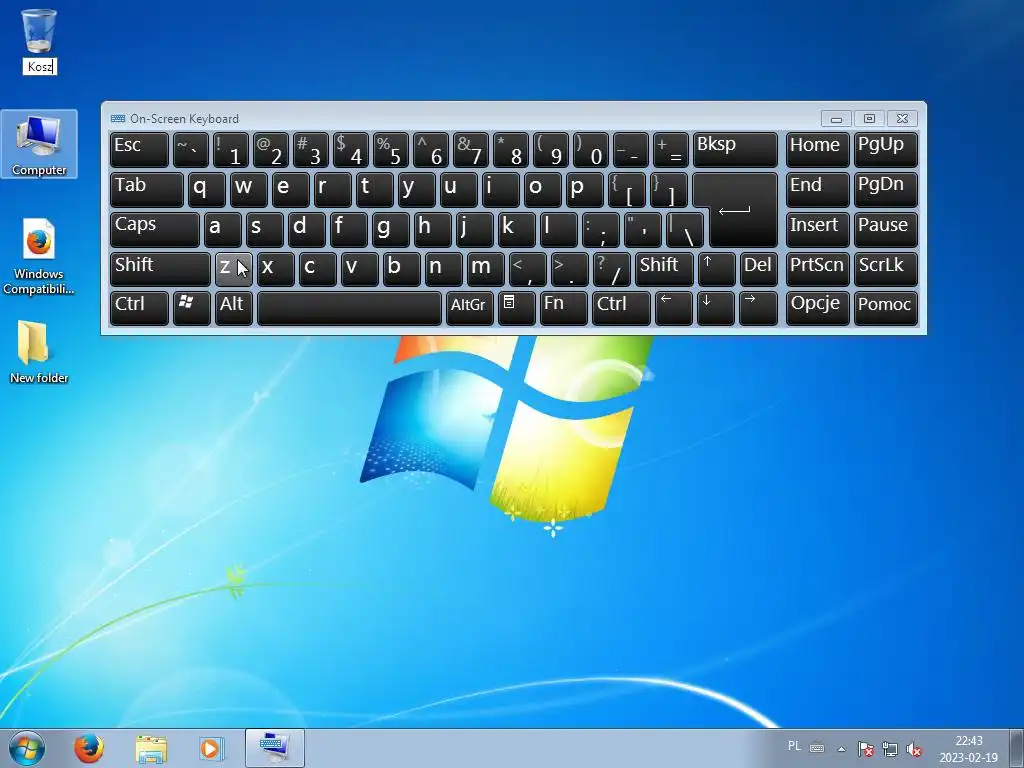Click the keyboard icon in the system tray
The image size is (1024, 768).
[x=816, y=748]
